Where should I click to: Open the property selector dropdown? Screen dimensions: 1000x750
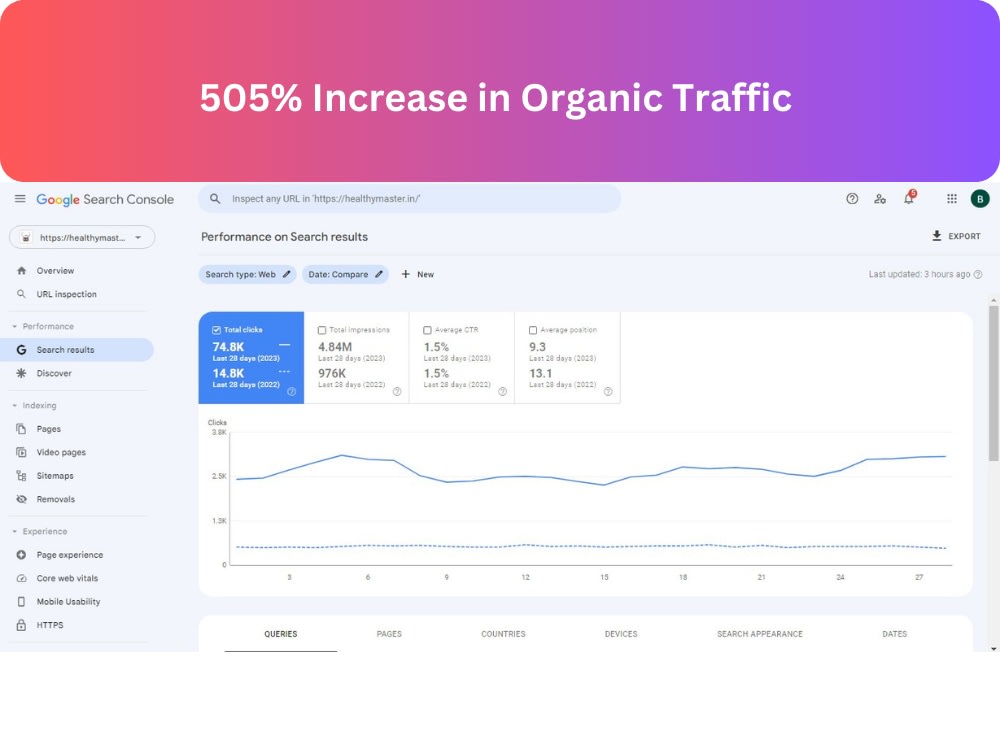click(x=82, y=237)
